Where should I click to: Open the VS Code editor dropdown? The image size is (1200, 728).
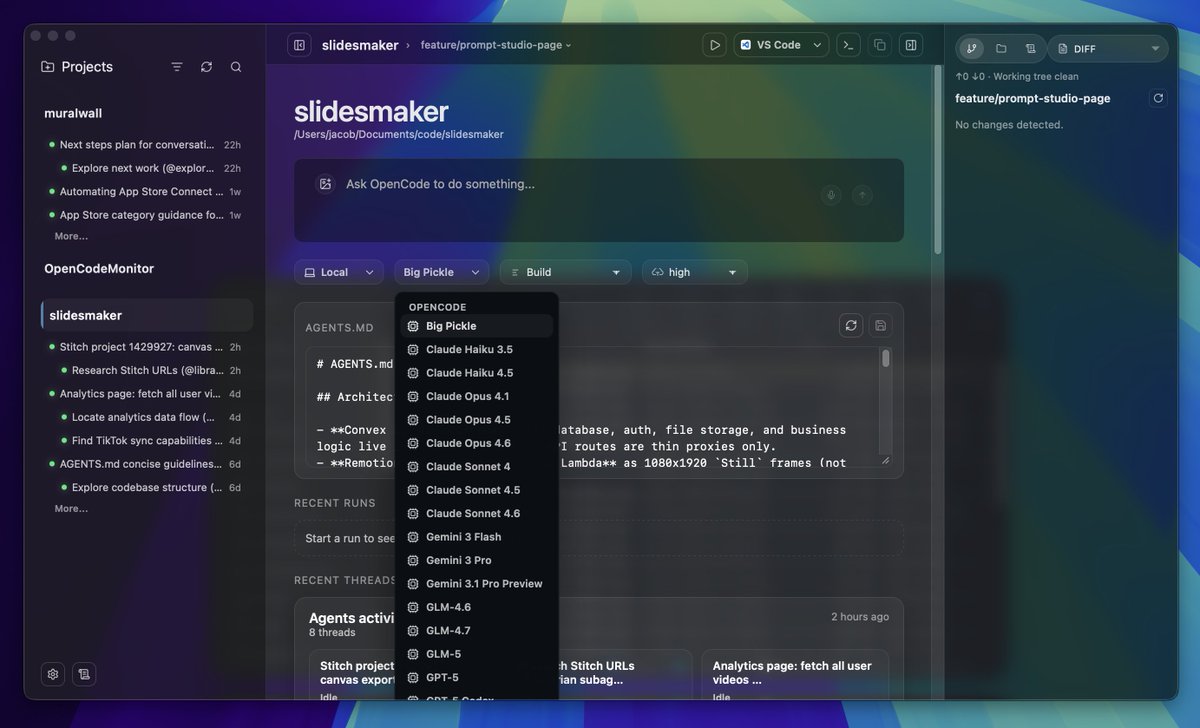[x=781, y=45]
